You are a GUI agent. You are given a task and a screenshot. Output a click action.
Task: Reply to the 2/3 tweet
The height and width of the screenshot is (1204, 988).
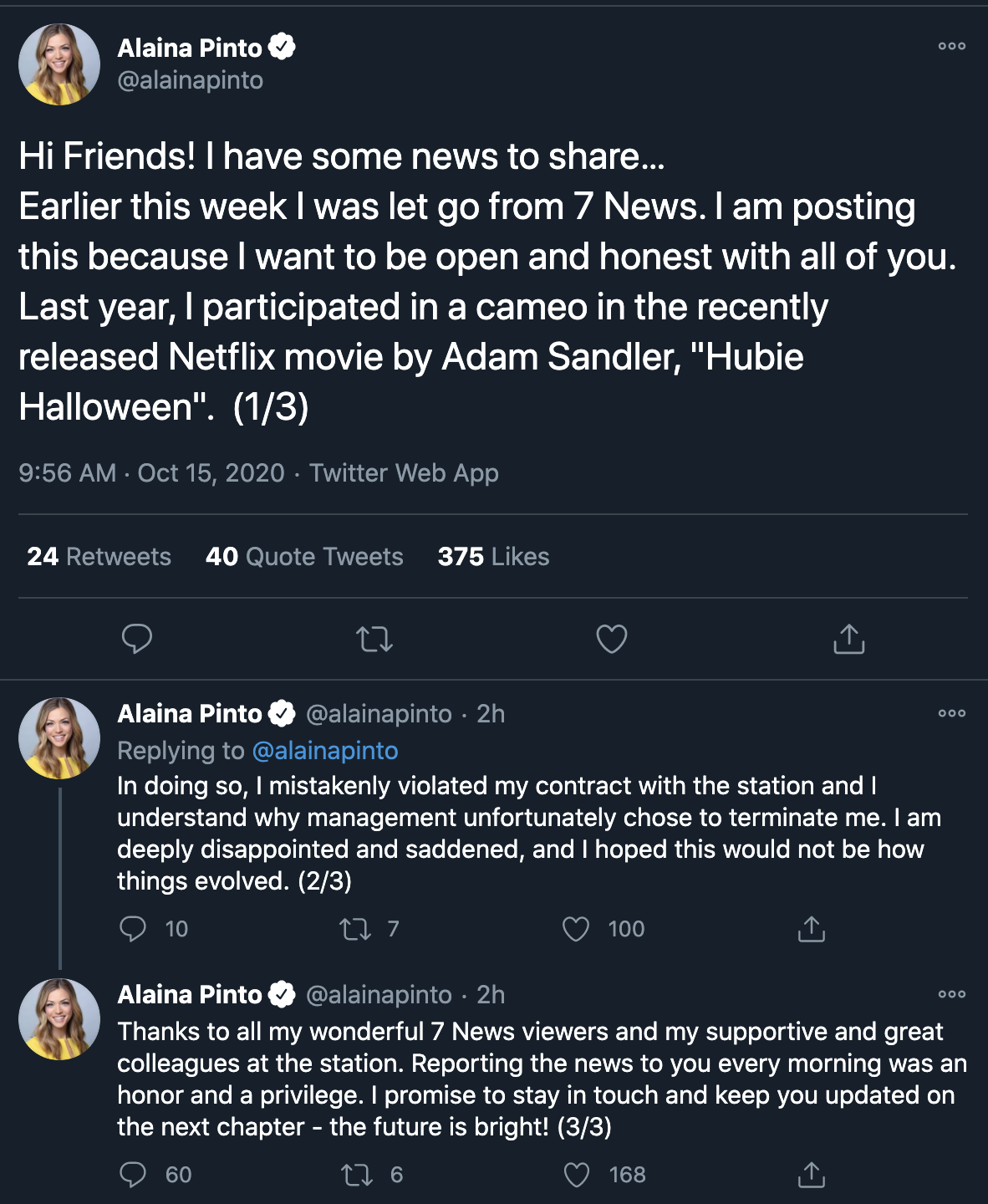134,929
